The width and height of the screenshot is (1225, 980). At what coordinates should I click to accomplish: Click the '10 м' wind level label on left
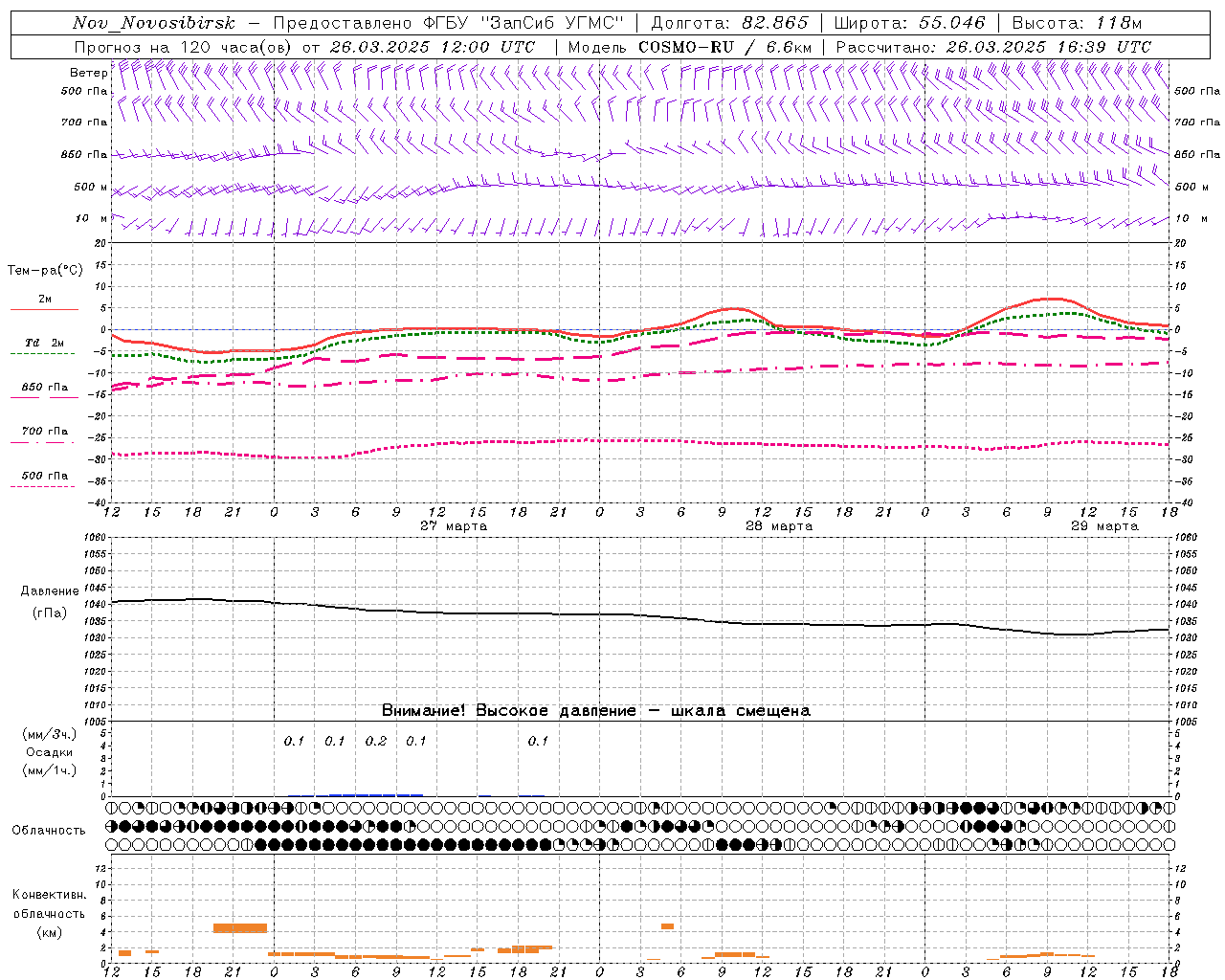91,218
